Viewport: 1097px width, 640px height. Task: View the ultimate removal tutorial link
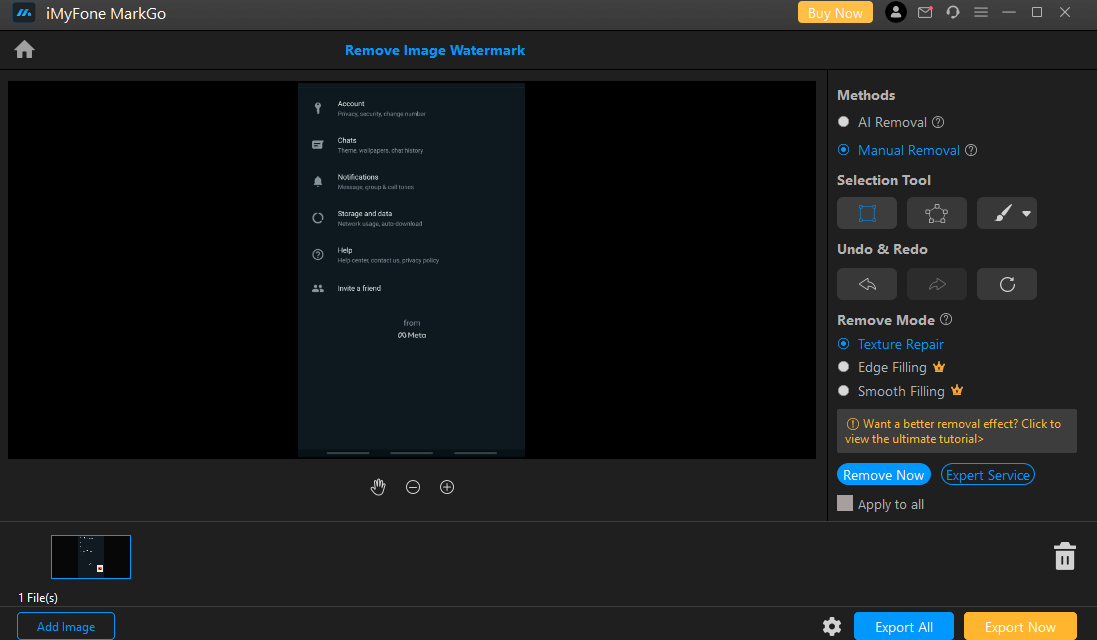(956, 431)
